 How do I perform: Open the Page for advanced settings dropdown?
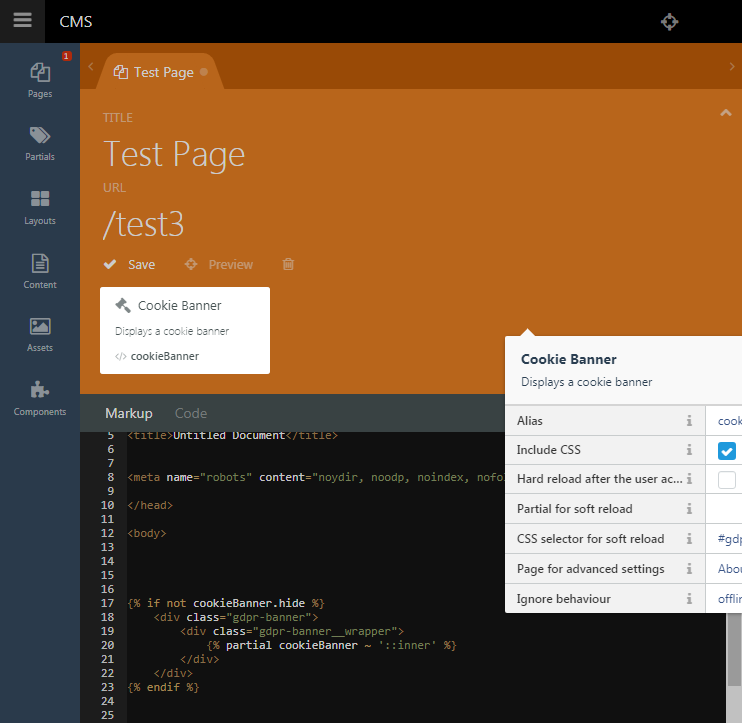click(724, 569)
